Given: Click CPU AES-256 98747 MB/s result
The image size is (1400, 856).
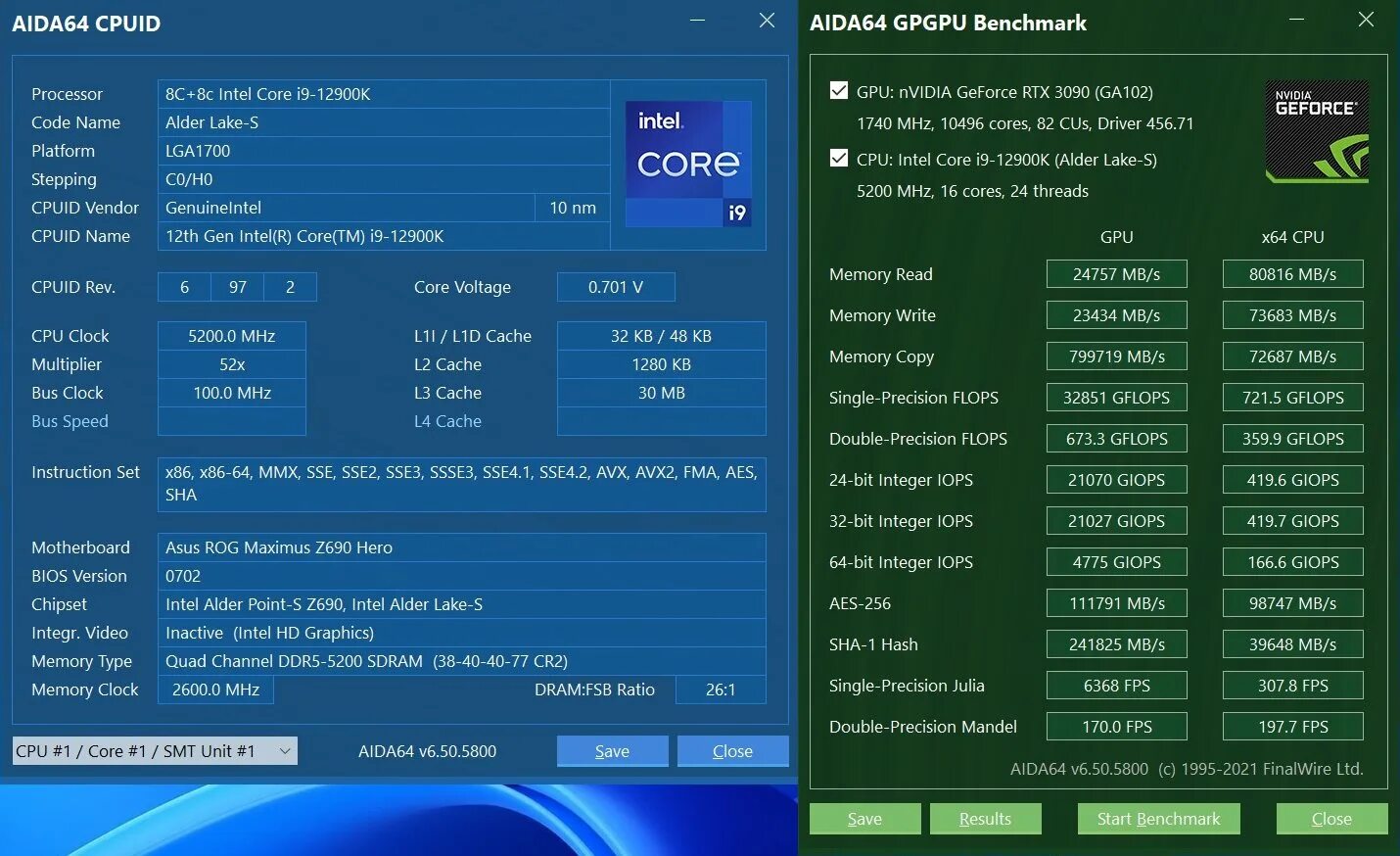Looking at the screenshot, I should tap(1293, 603).
